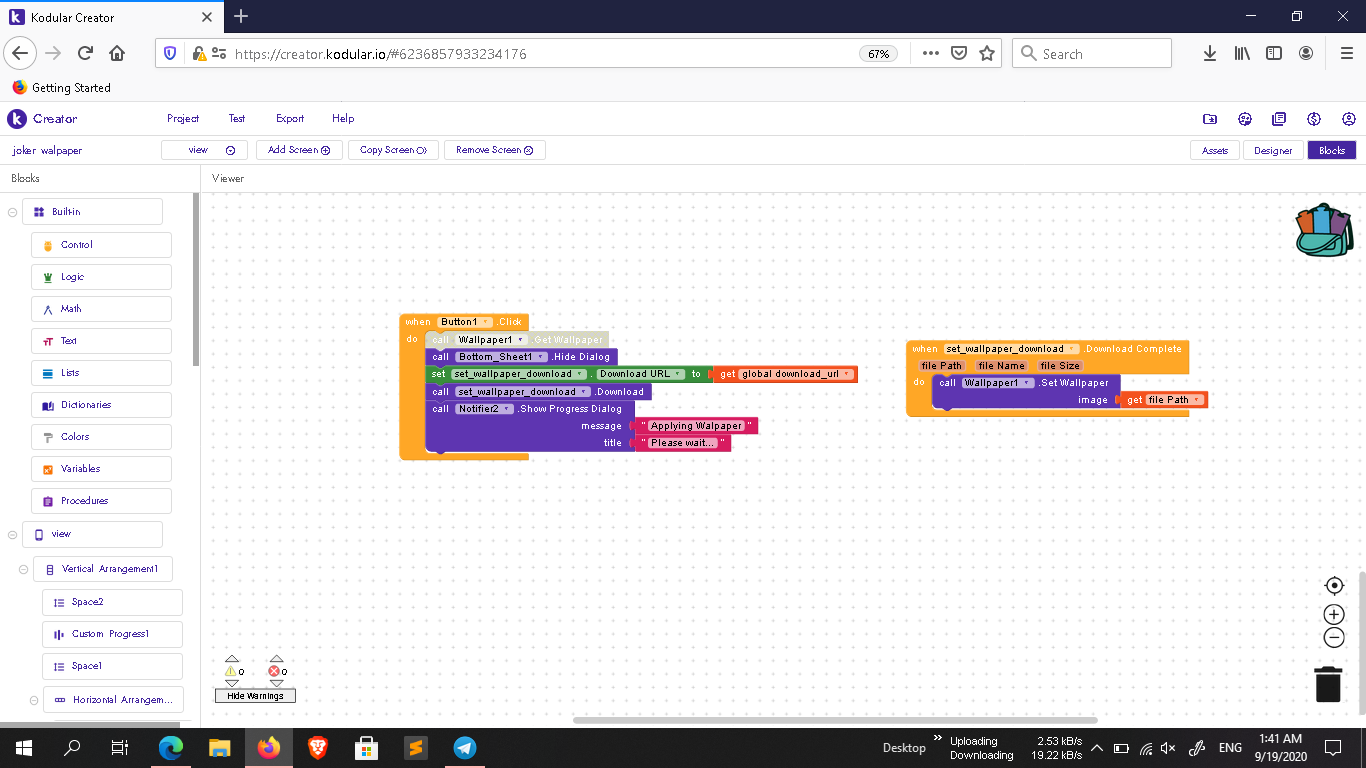Open the documentation icon in the toolbar
Image resolution: width=1366 pixels, height=768 pixels.
[x=1278, y=118]
